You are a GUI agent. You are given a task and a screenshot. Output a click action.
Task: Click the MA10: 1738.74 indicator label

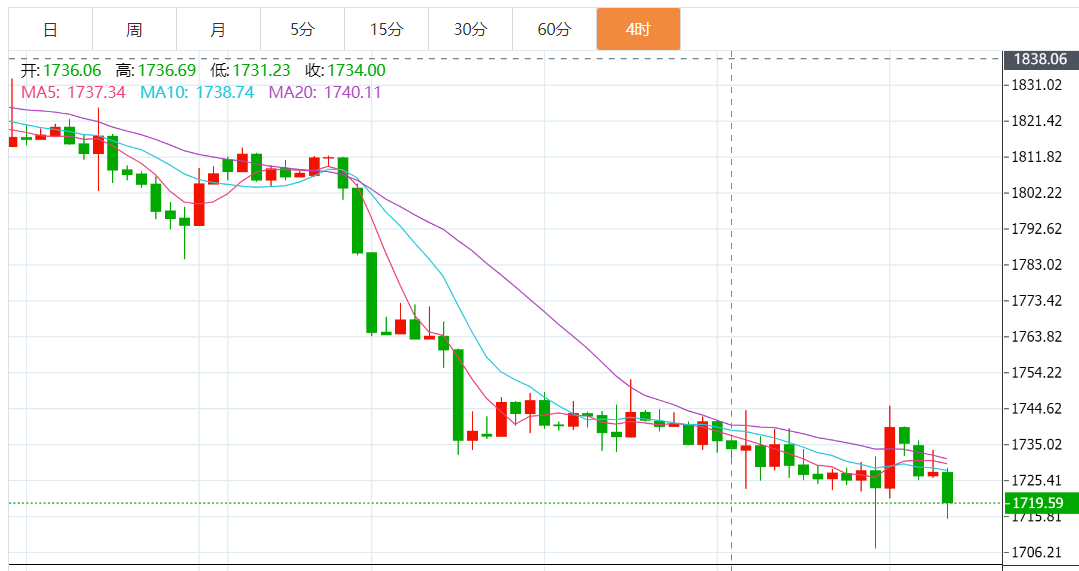[x=197, y=92]
